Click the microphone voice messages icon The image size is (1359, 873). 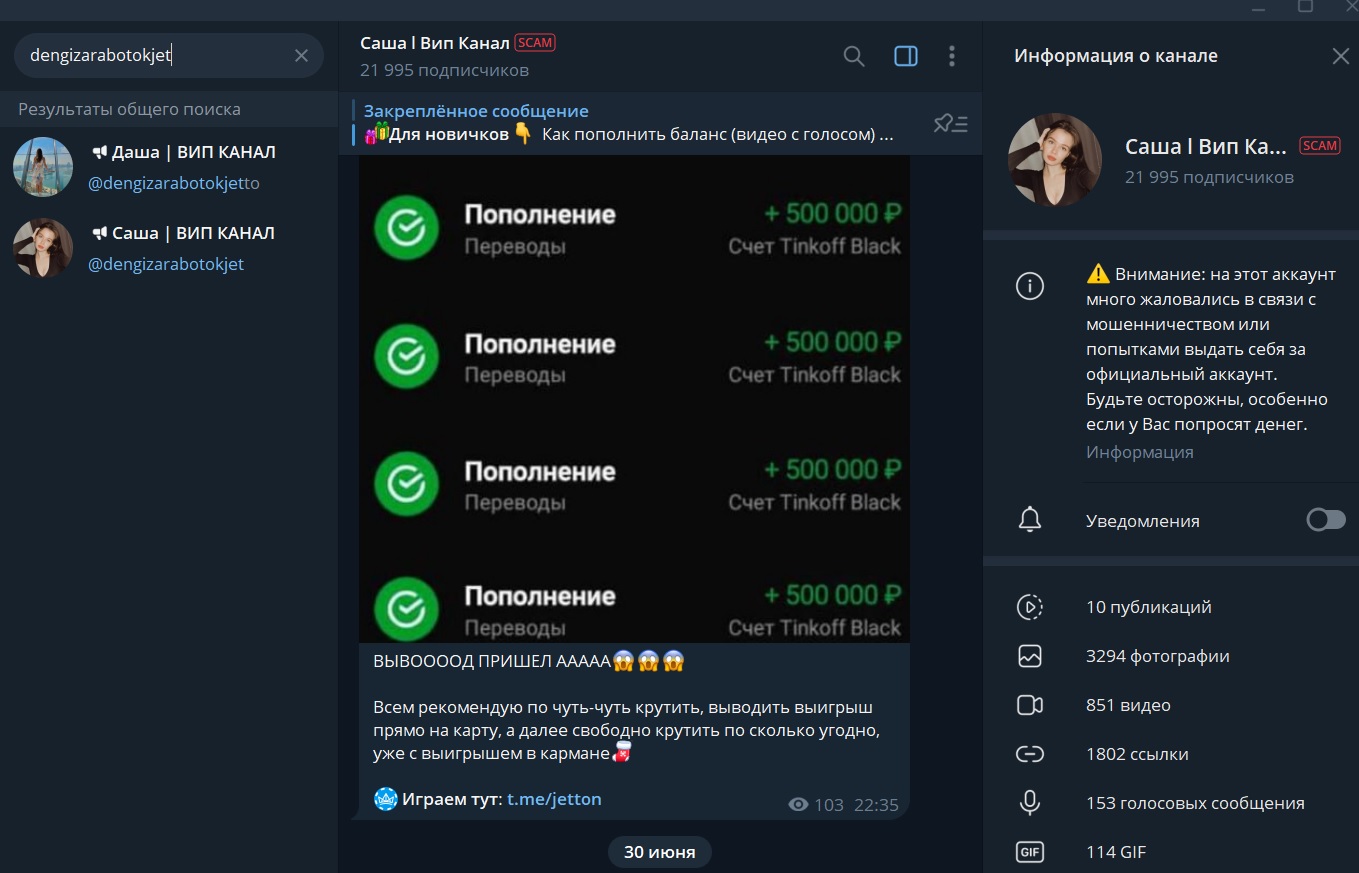pyautogui.click(x=1029, y=803)
